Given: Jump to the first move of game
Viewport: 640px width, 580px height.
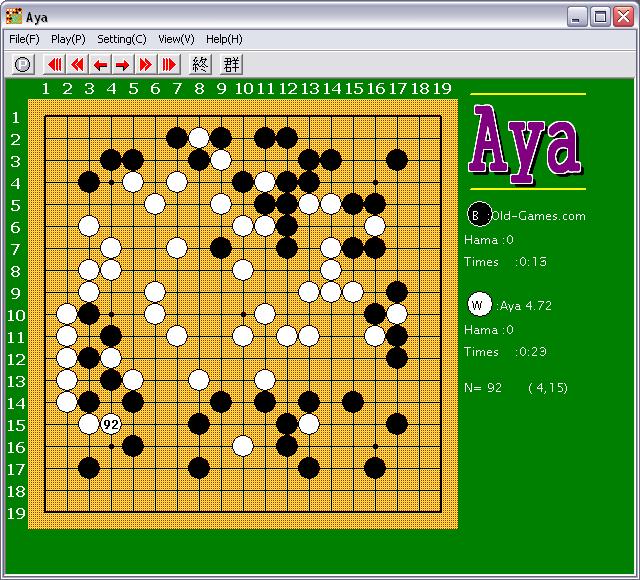Looking at the screenshot, I should coord(54,64).
